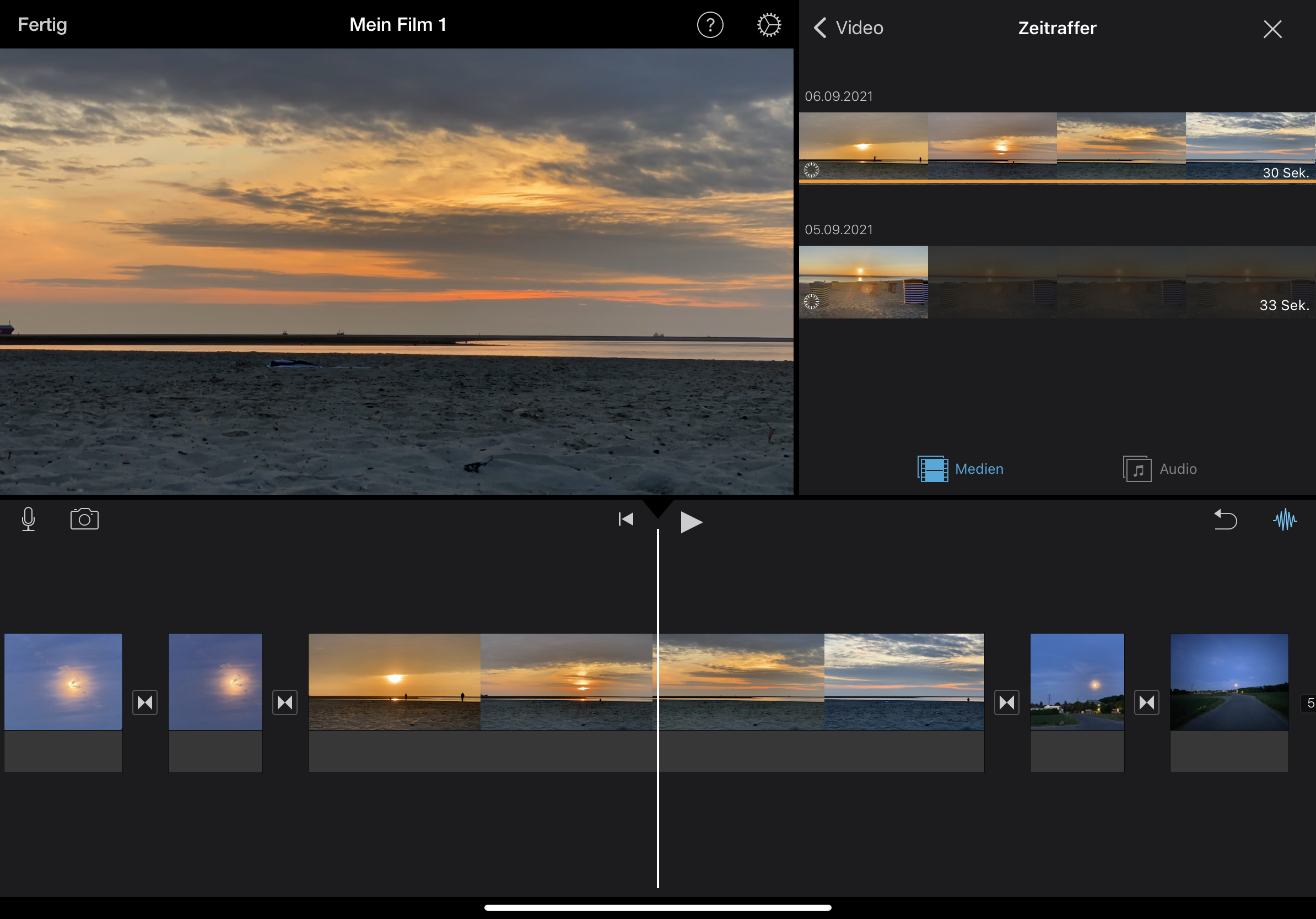Switch to the Audio tab
Viewport: 1316px width, 919px height.
point(1159,469)
